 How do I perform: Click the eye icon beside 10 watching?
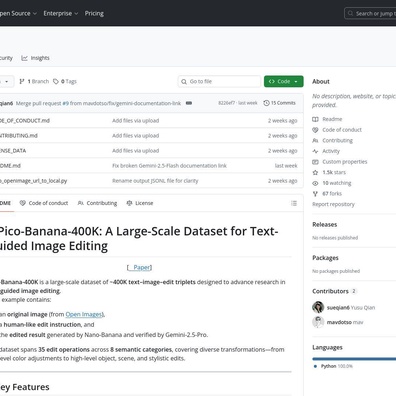[x=315, y=183]
